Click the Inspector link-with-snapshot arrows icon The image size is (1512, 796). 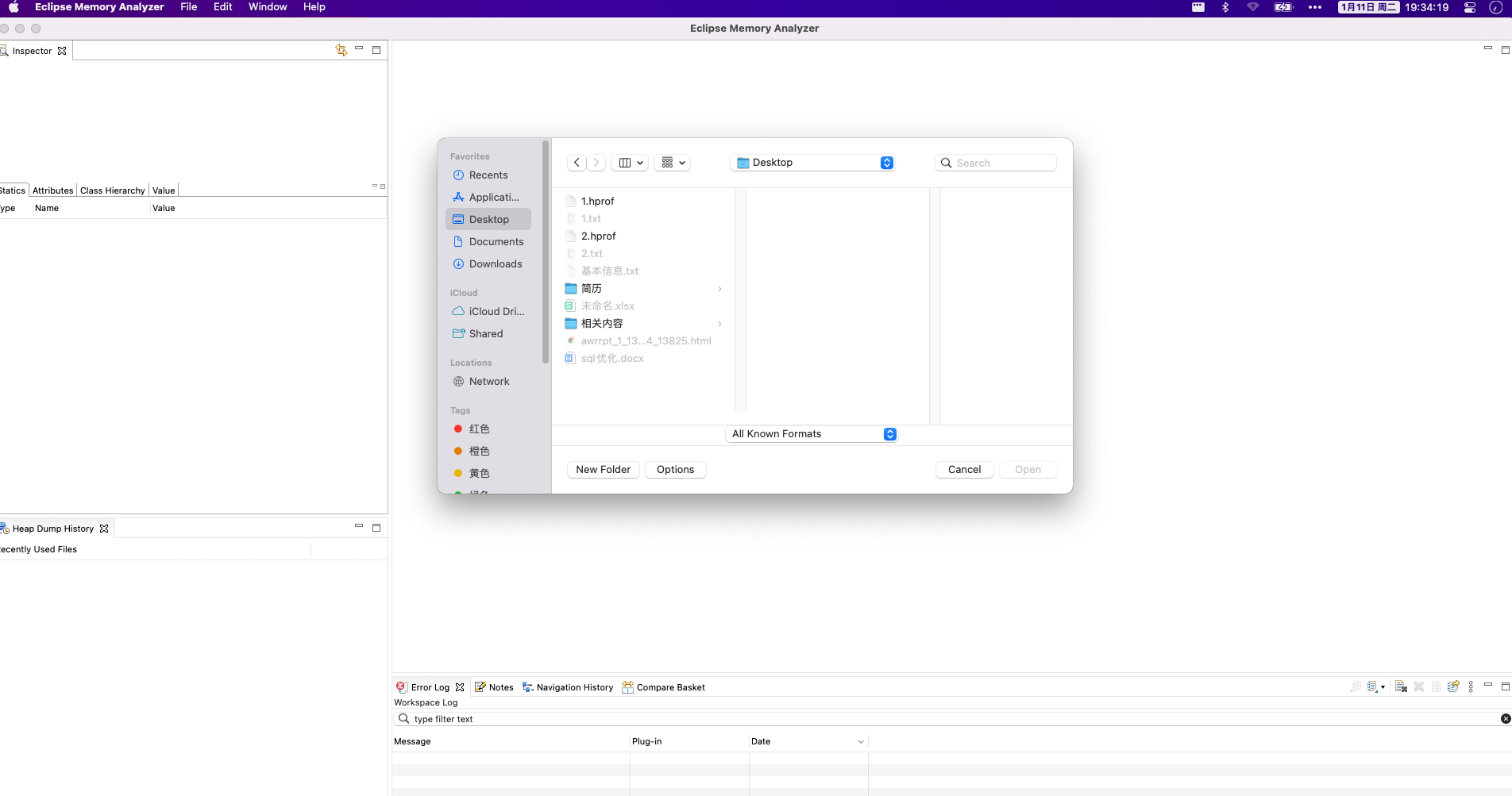point(341,50)
